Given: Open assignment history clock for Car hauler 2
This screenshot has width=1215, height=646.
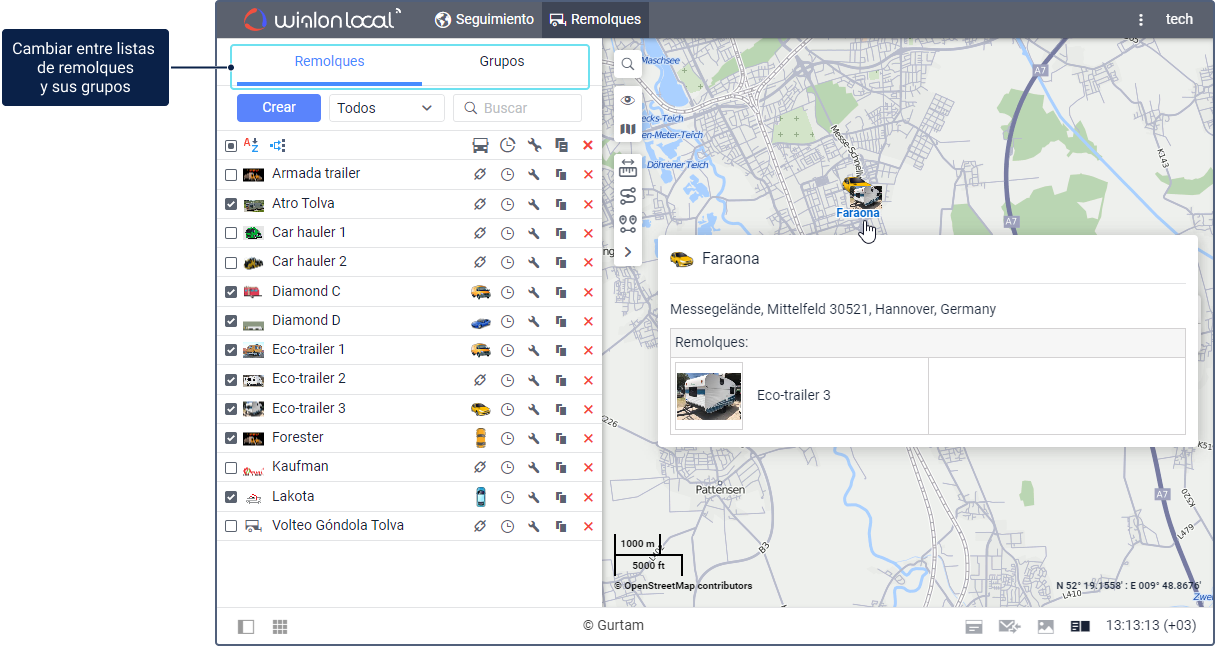Looking at the screenshot, I should (x=507, y=262).
